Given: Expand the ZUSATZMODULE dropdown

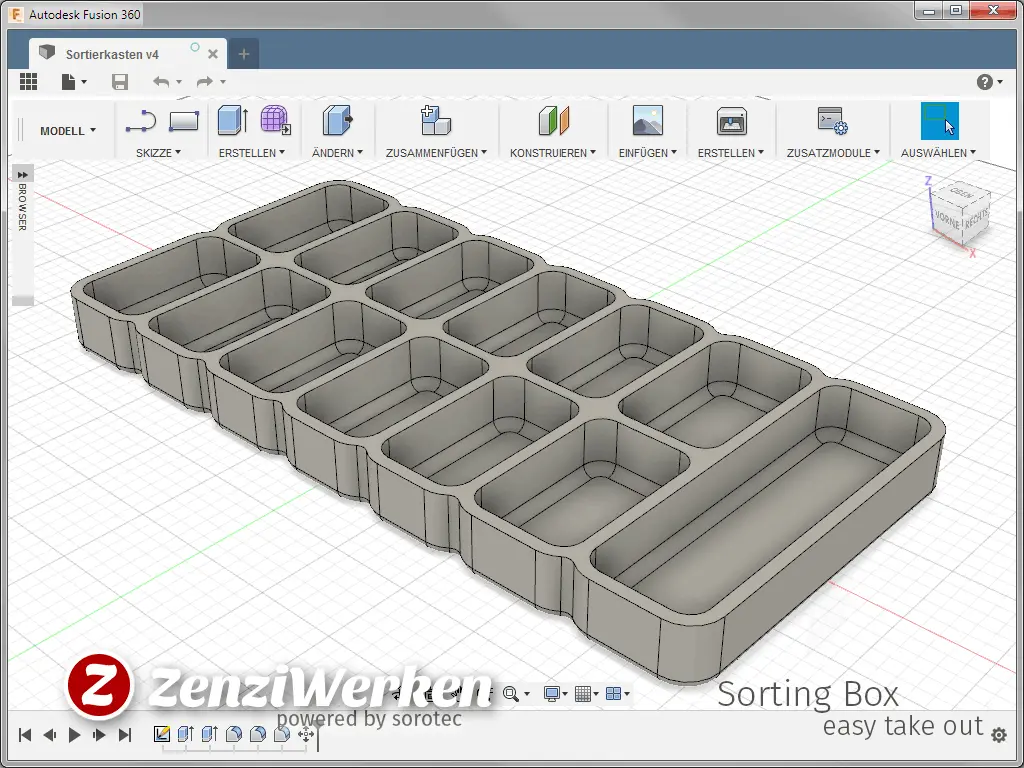Looking at the screenshot, I should [x=833, y=153].
